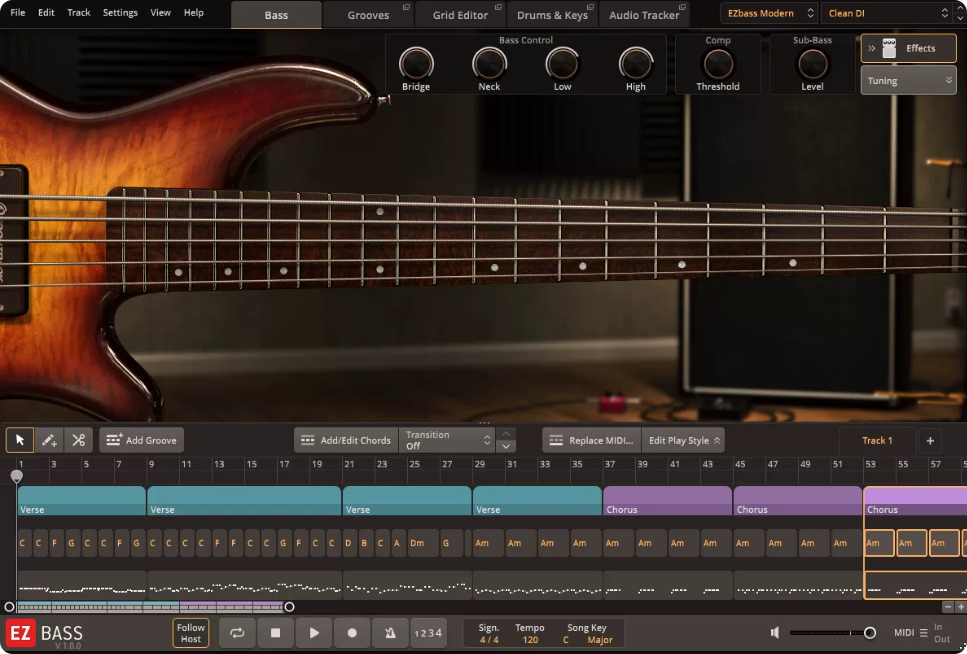Viewport: 967px width, 654px height.
Task: Detach the Grid Editor tab window
Action: point(498,7)
